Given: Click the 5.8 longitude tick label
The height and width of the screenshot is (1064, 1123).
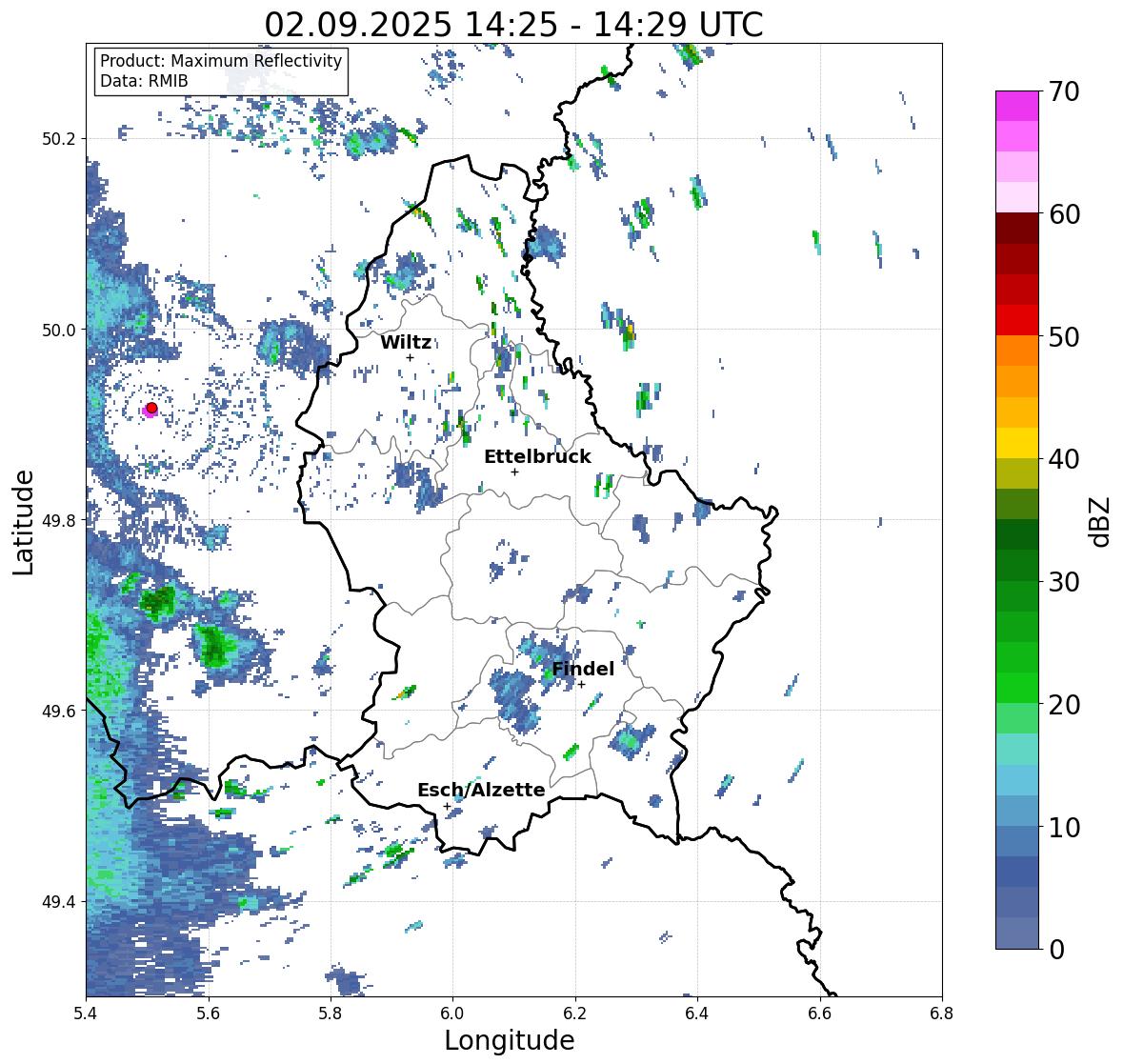Looking at the screenshot, I should click(x=331, y=1014).
